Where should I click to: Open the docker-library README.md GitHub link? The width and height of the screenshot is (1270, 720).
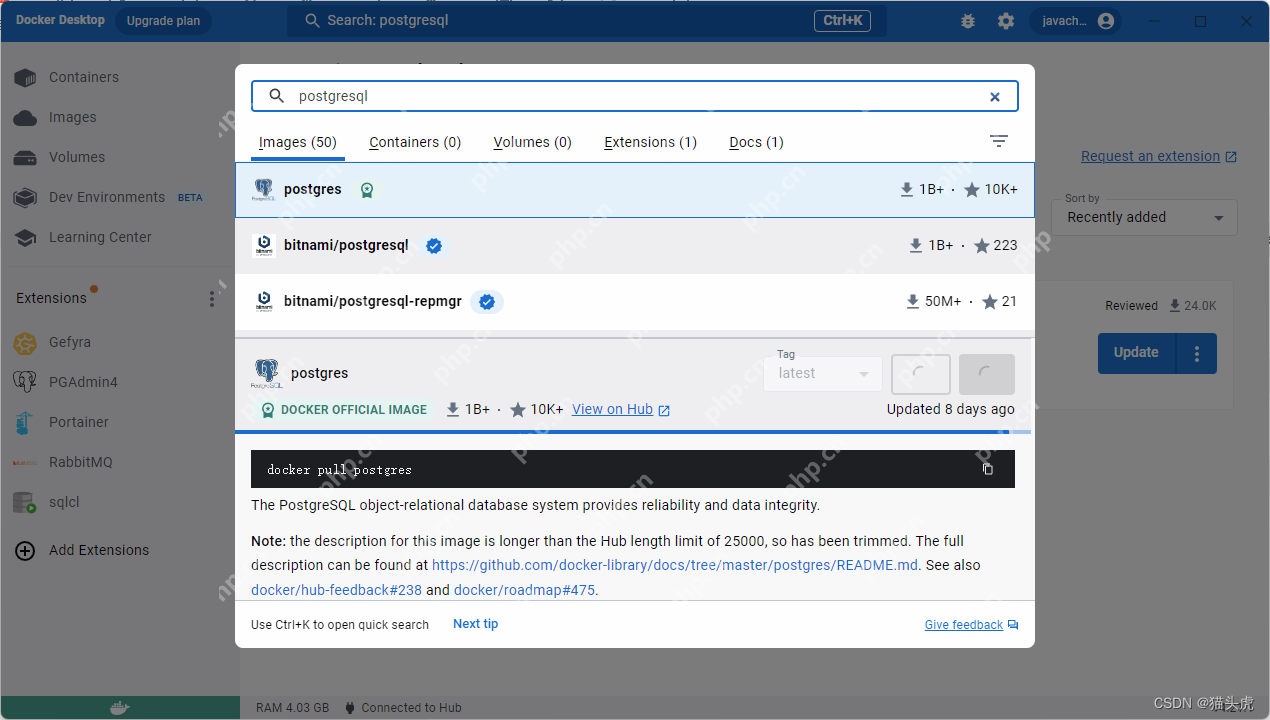point(675,565)
